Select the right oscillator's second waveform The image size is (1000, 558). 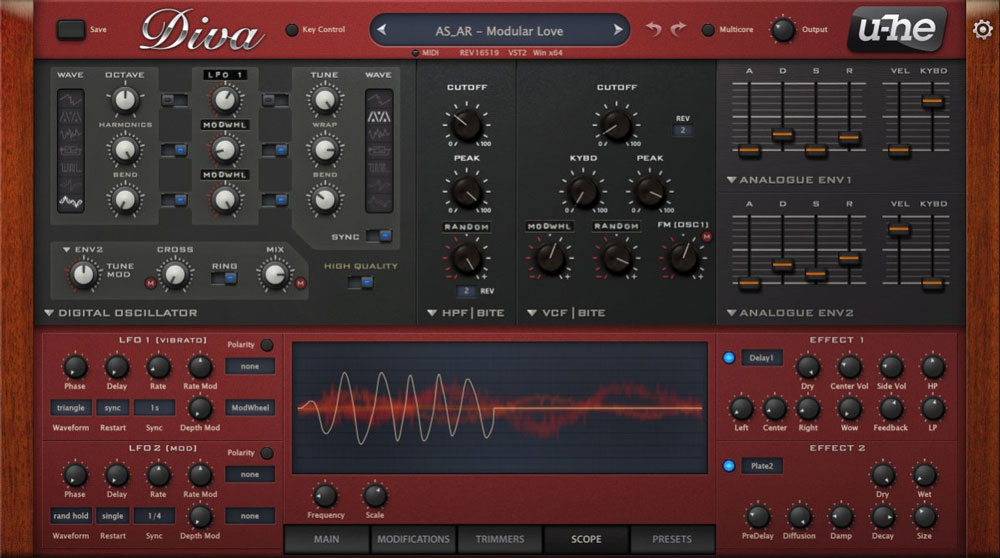point(379,117)
